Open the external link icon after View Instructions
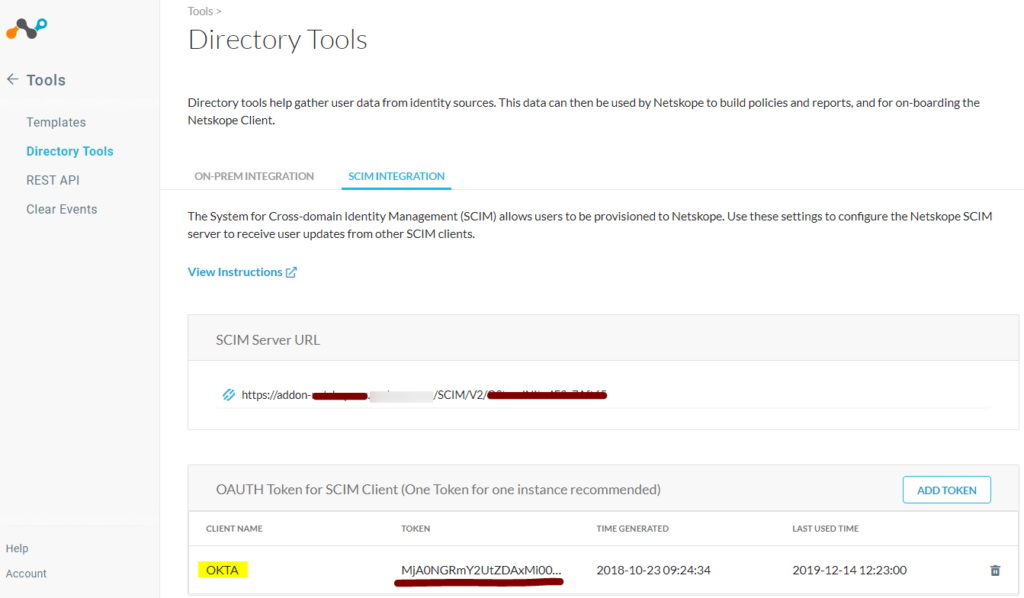The height and width of the screenshot is (598, 1024). click(x=291, y=271)
